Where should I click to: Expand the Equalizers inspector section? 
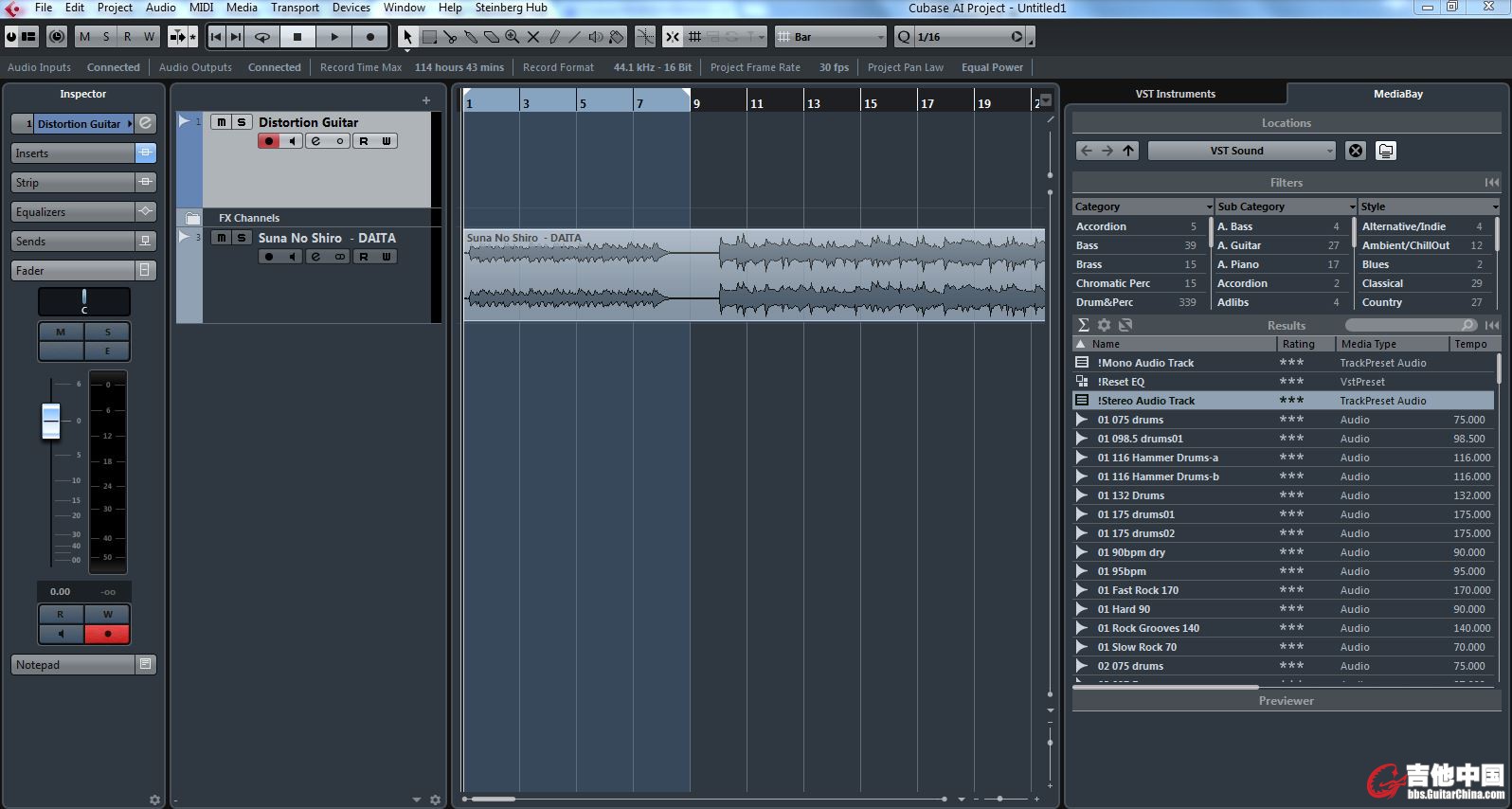tap(73, 212)
